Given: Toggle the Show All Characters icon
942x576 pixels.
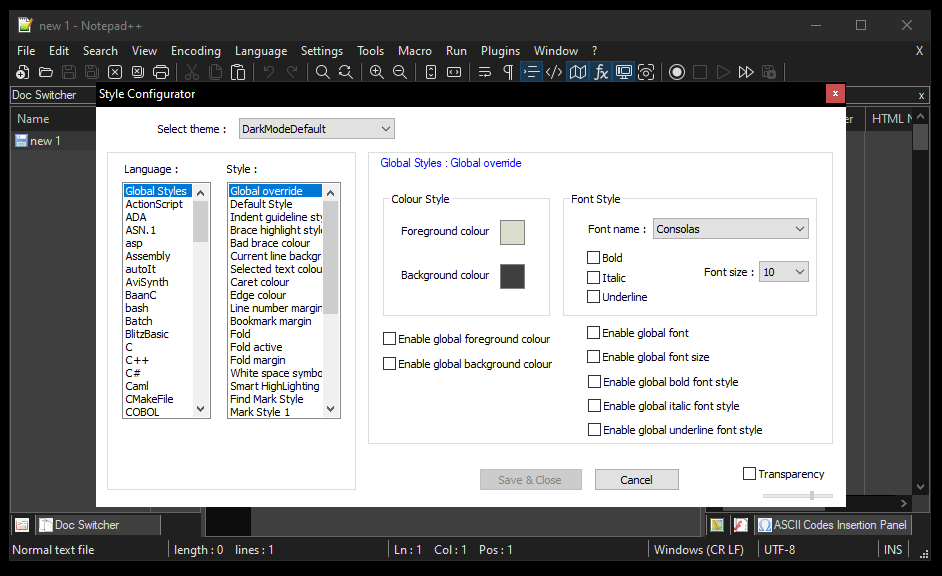Looking at the screenshot, I should click(x=507, y=71).
